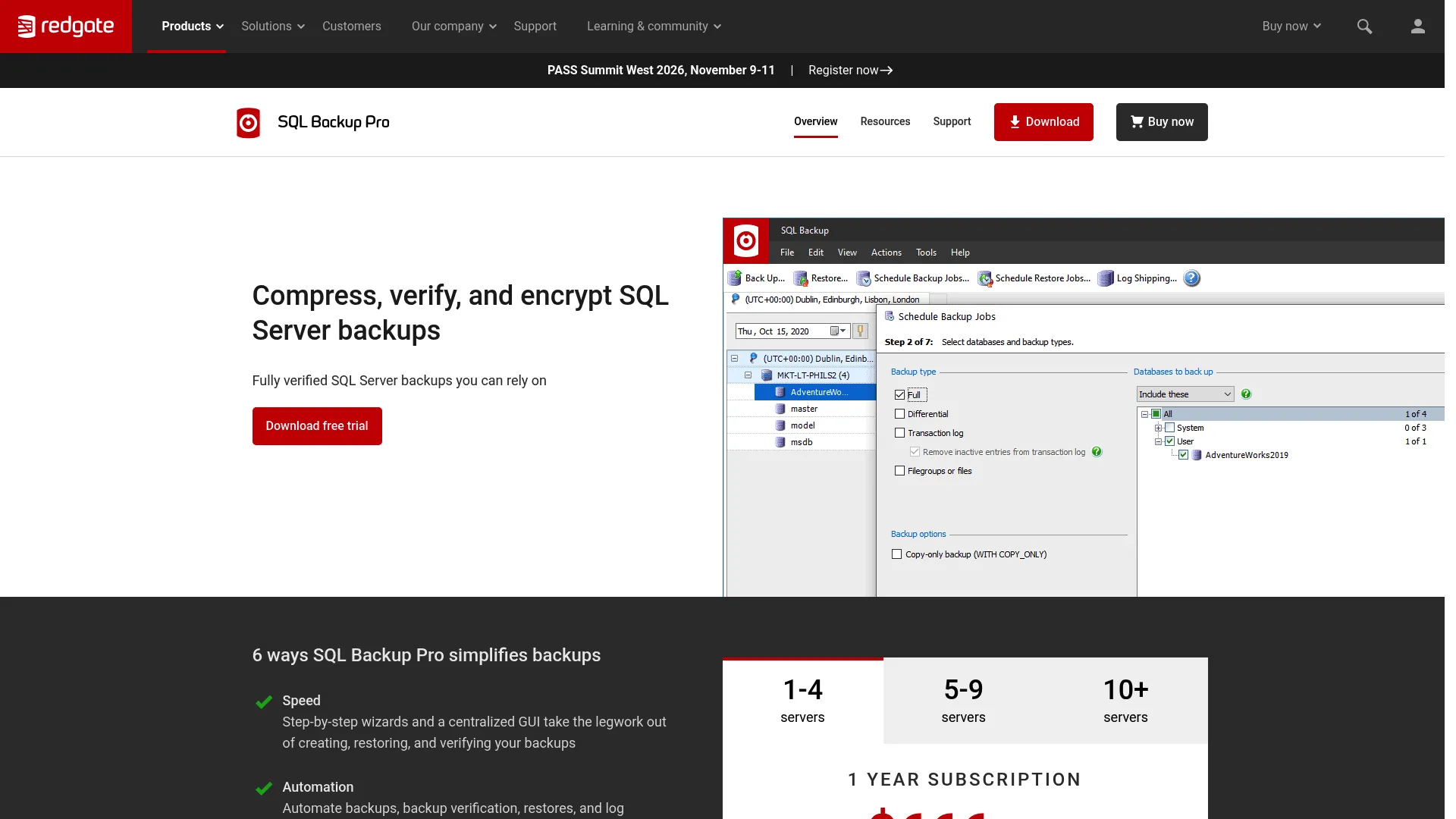This screenshot has width=1456, height=819.
Task: Click the Schedule Backup Jobs toolbar icon
Action: (x=863, y=278)
